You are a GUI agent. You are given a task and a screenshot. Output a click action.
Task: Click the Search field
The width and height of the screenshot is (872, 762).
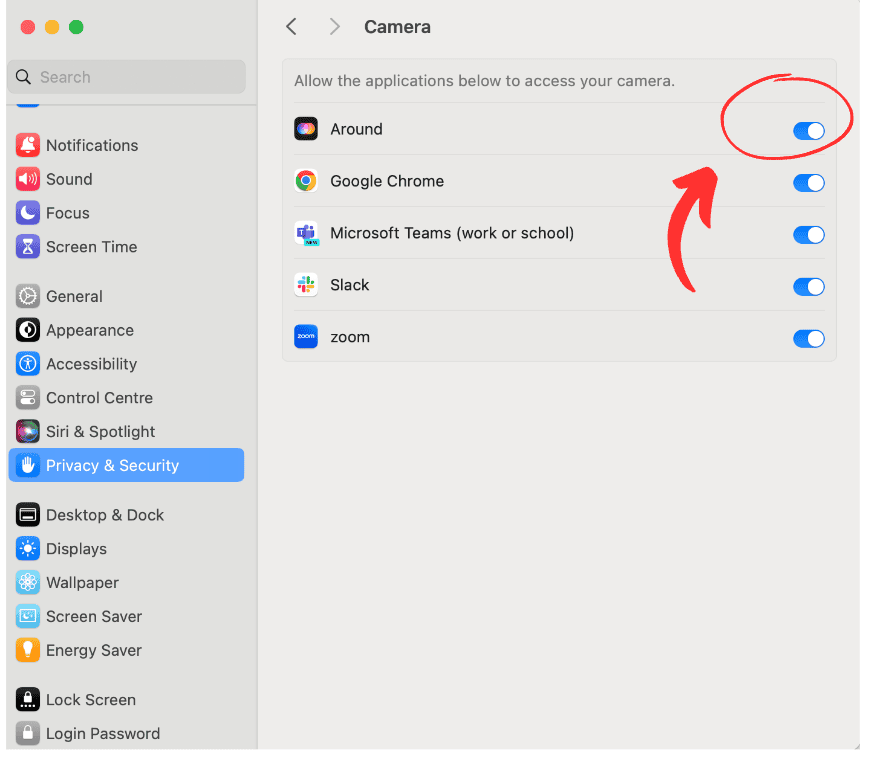pyautogui.click(x=126, y=76)
